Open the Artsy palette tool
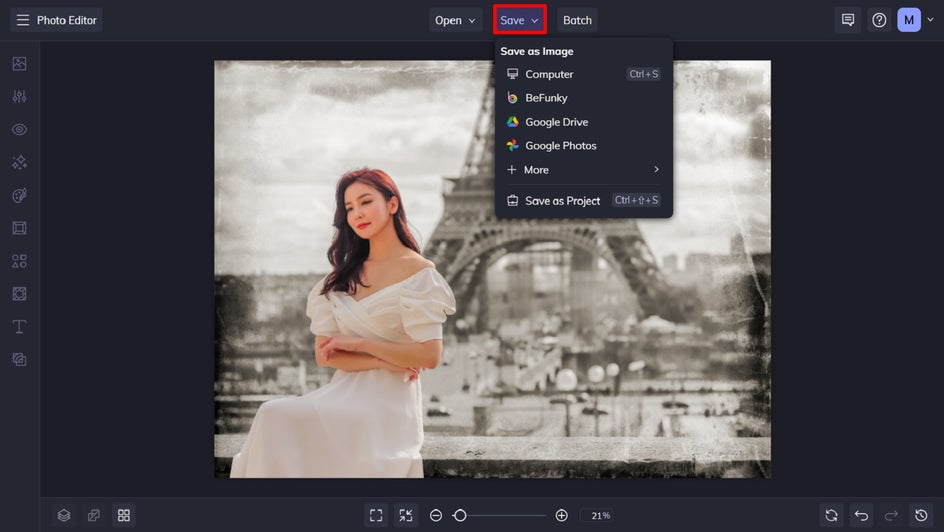This screenshot has width=944, height=532. (19, 195)
